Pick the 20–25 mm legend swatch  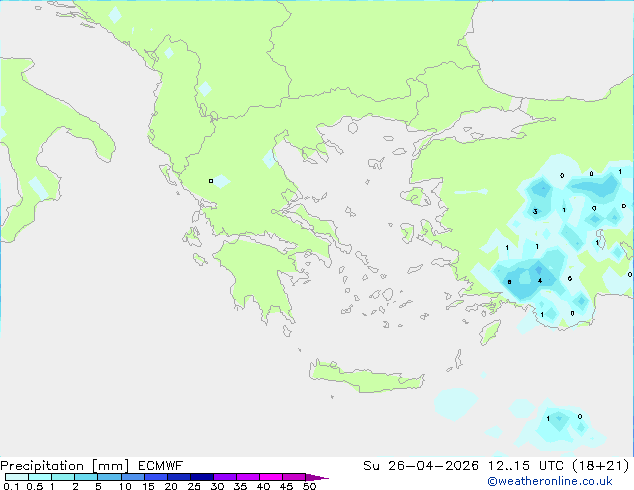pyautogui.click(x=179, y=477)
